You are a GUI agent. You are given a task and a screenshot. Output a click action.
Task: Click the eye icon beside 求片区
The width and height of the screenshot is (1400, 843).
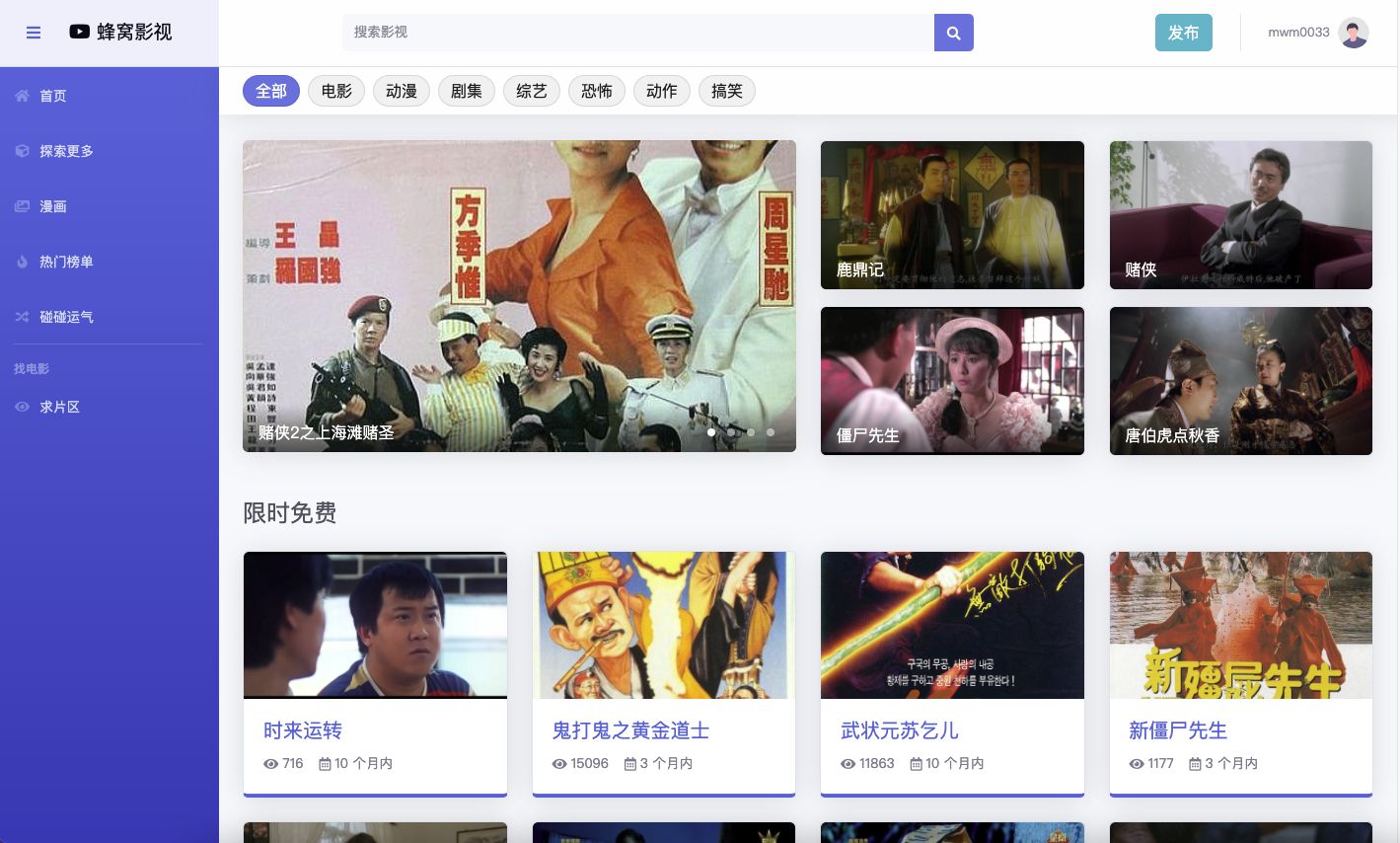pos(23,407)
